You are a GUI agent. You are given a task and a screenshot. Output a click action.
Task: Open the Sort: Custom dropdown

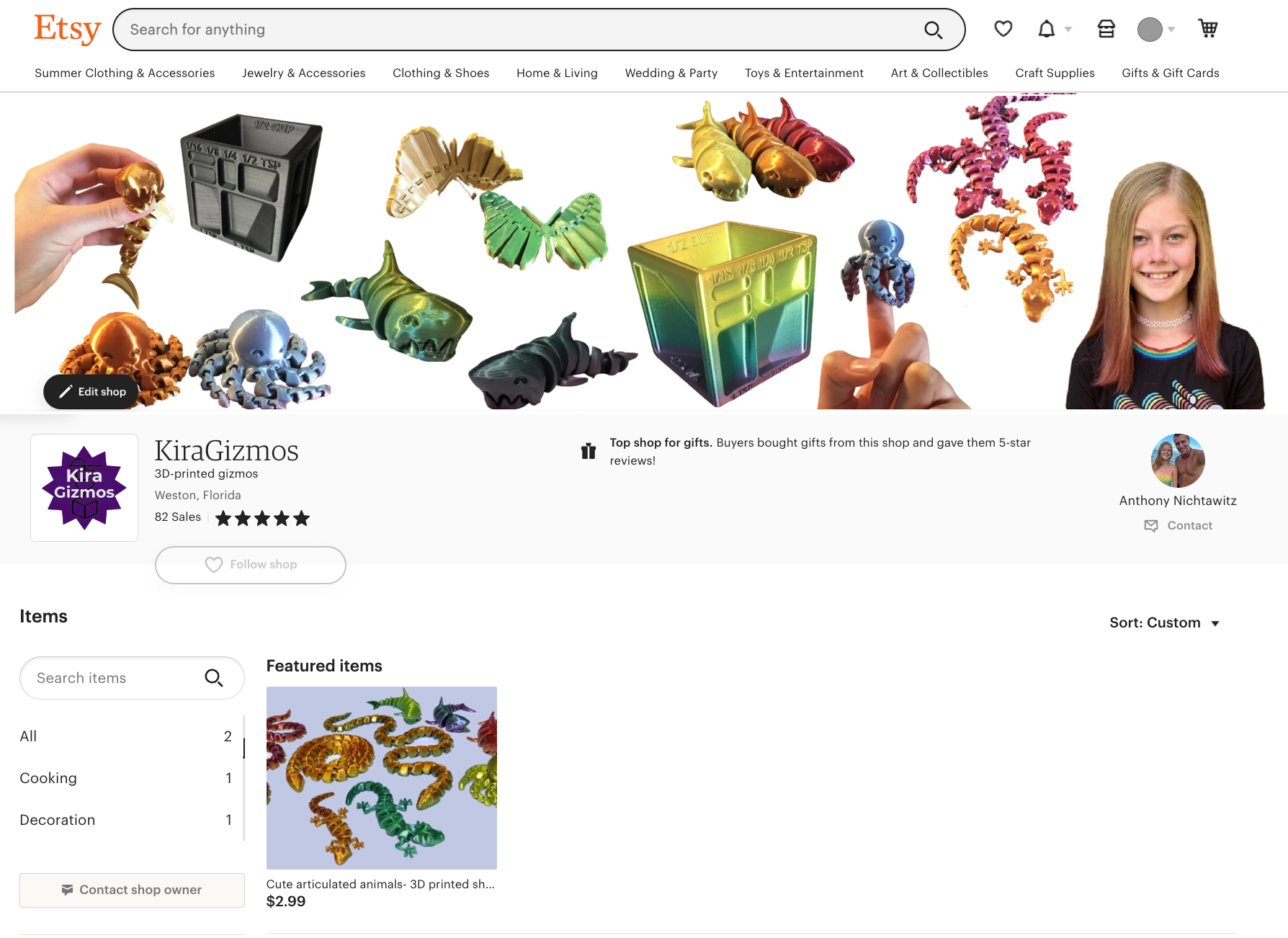point(1164,623)
